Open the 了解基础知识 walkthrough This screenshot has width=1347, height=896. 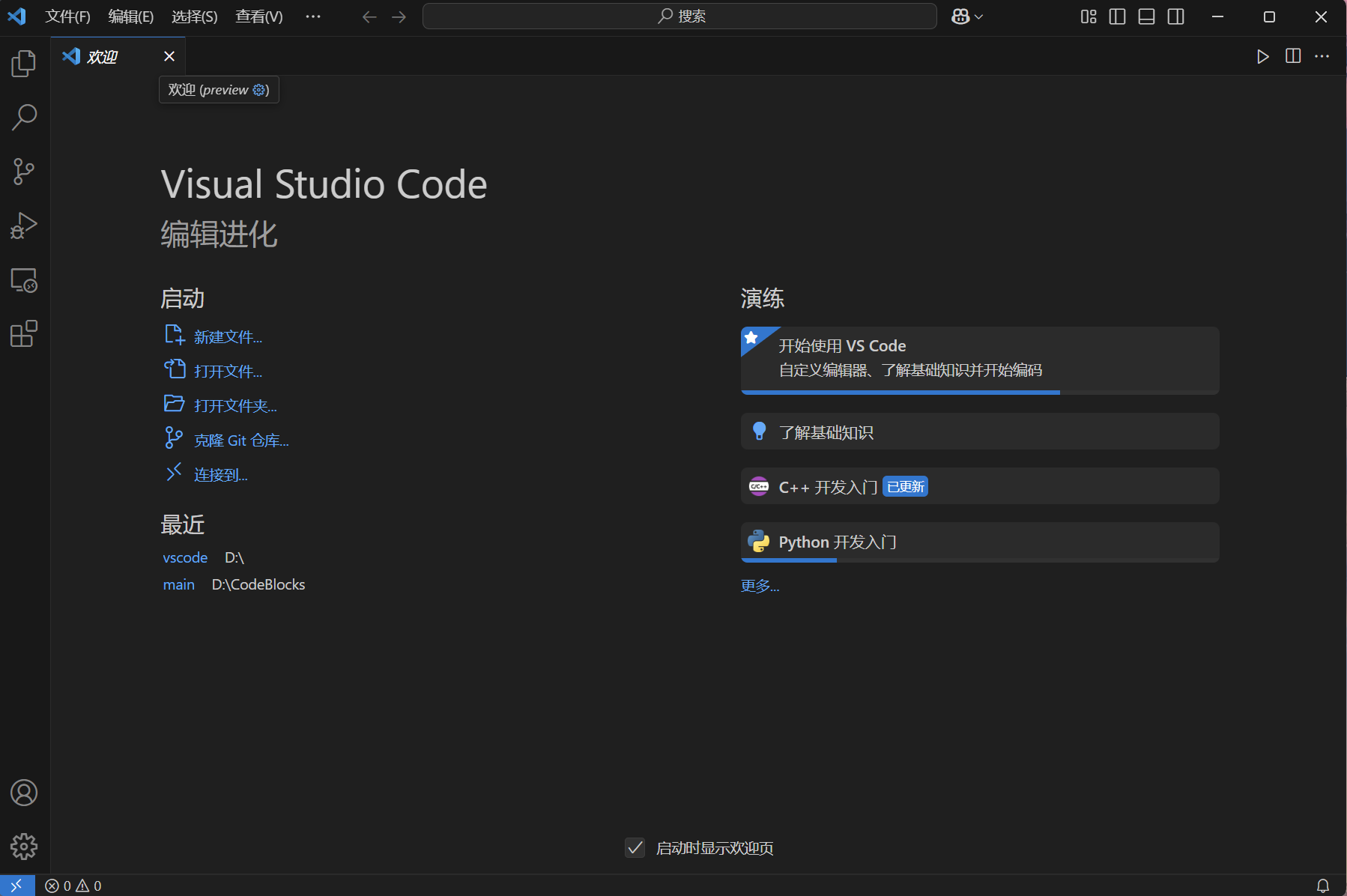click(x=980, y=432)
